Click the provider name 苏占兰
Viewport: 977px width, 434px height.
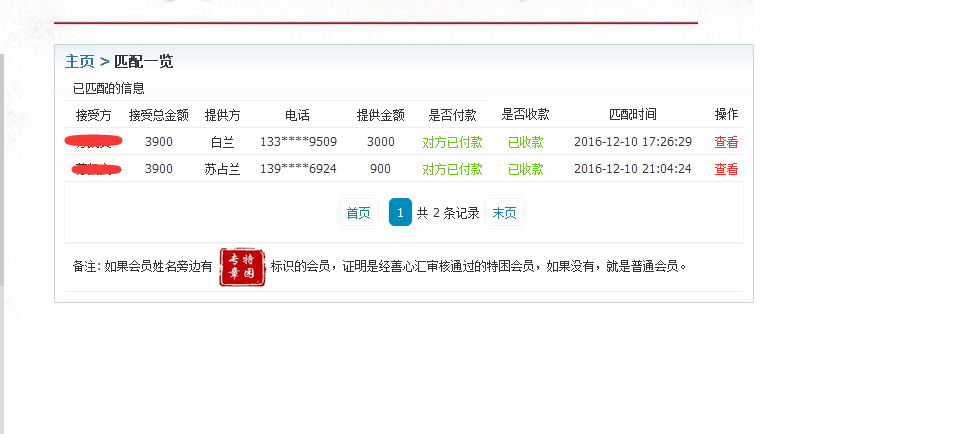[x=222, y=169]
